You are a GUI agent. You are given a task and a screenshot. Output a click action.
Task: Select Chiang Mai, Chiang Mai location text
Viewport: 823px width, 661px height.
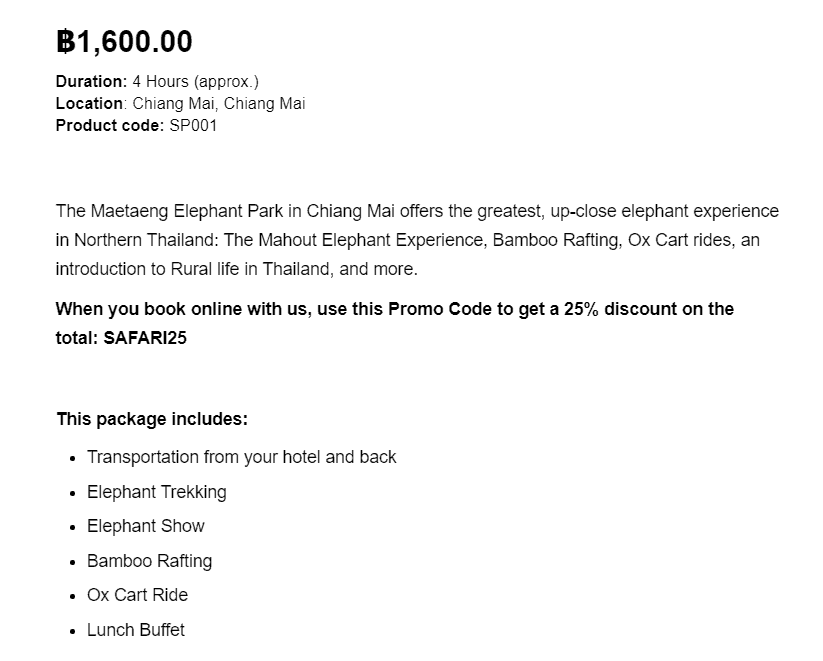[219, 103]
